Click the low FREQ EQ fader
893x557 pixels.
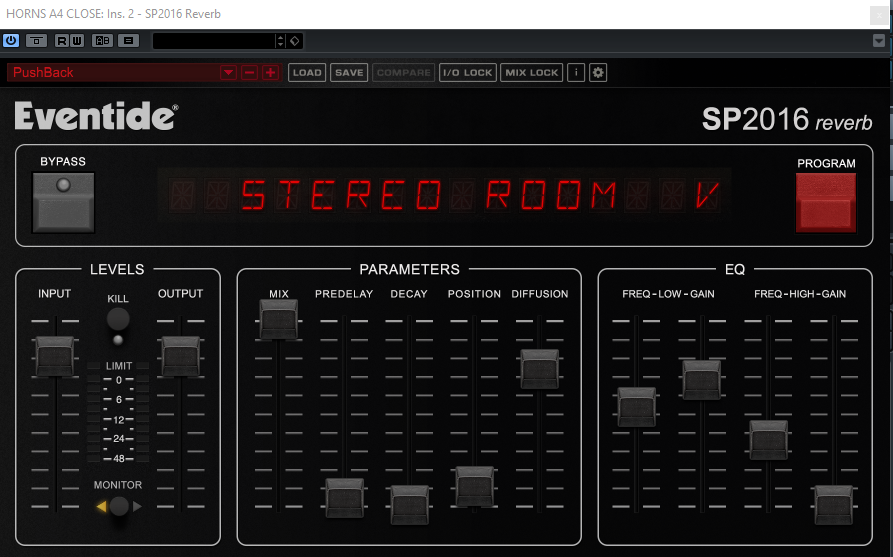(637, 407)
